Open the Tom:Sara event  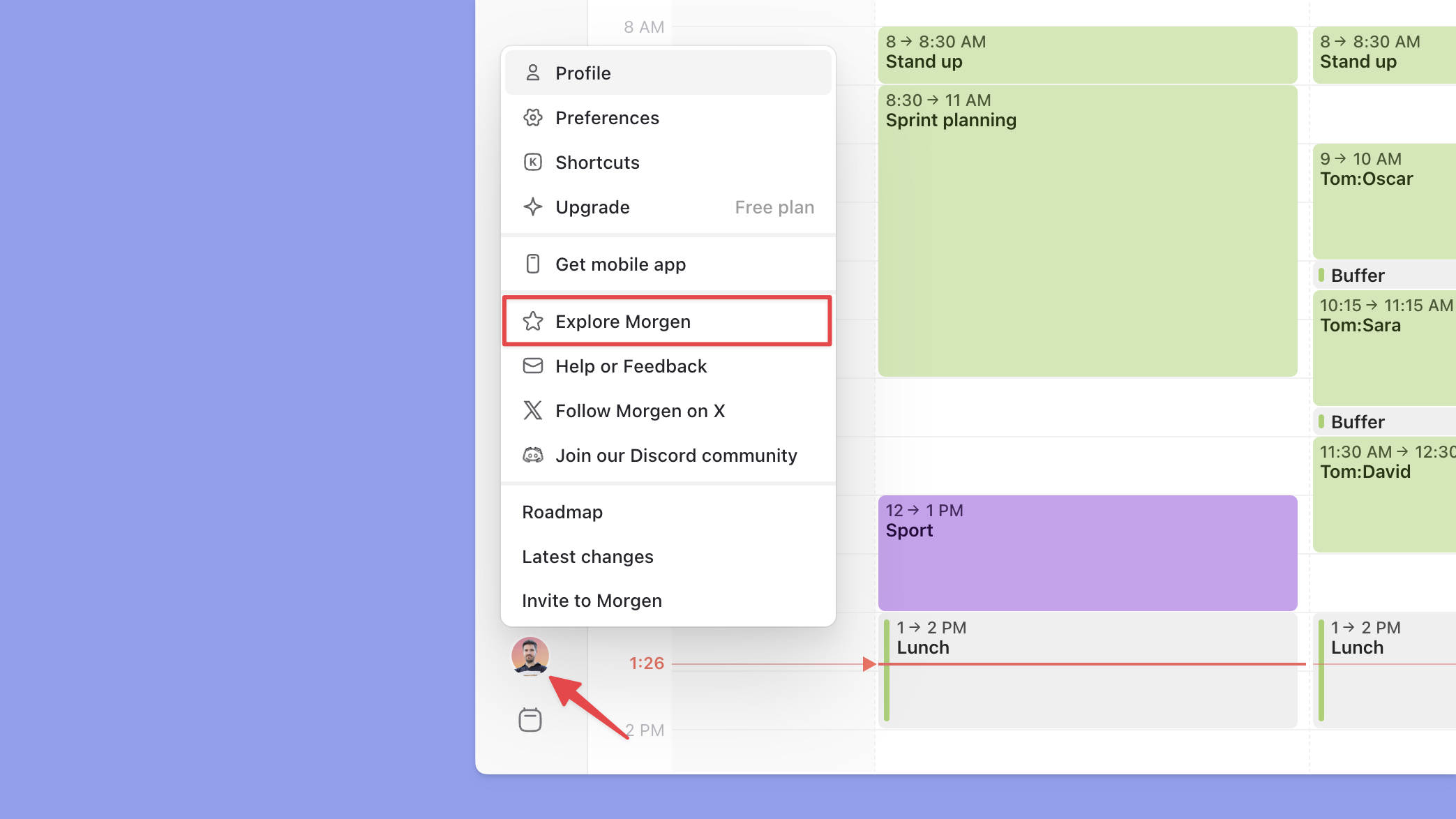click(1384, 348)
